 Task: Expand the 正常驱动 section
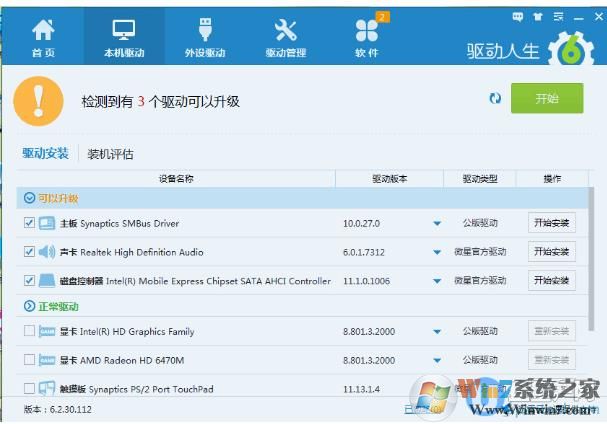click(x=29, y=306)
